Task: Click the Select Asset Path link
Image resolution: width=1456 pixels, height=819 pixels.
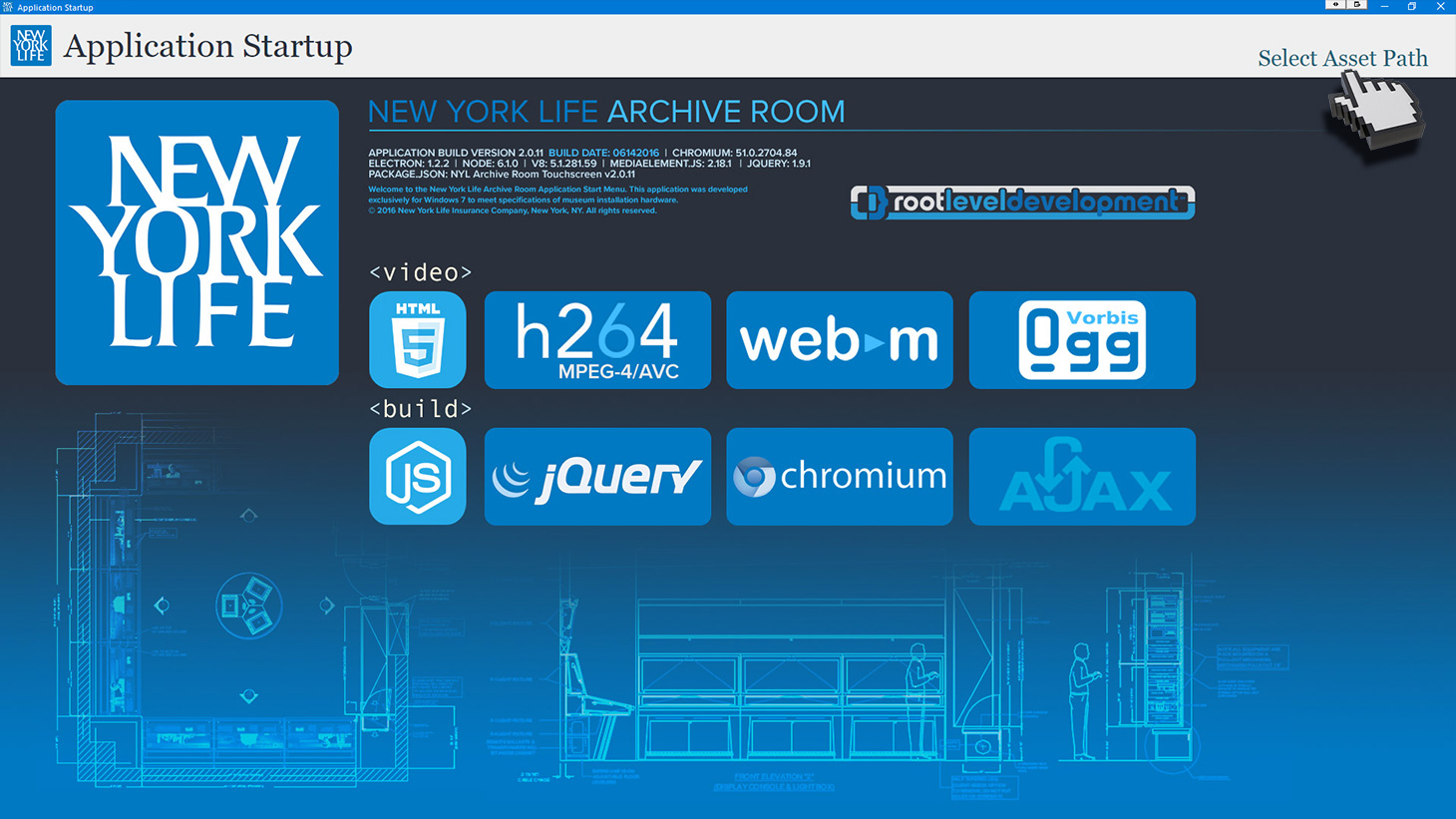Action: click(x=1341, y=59)
